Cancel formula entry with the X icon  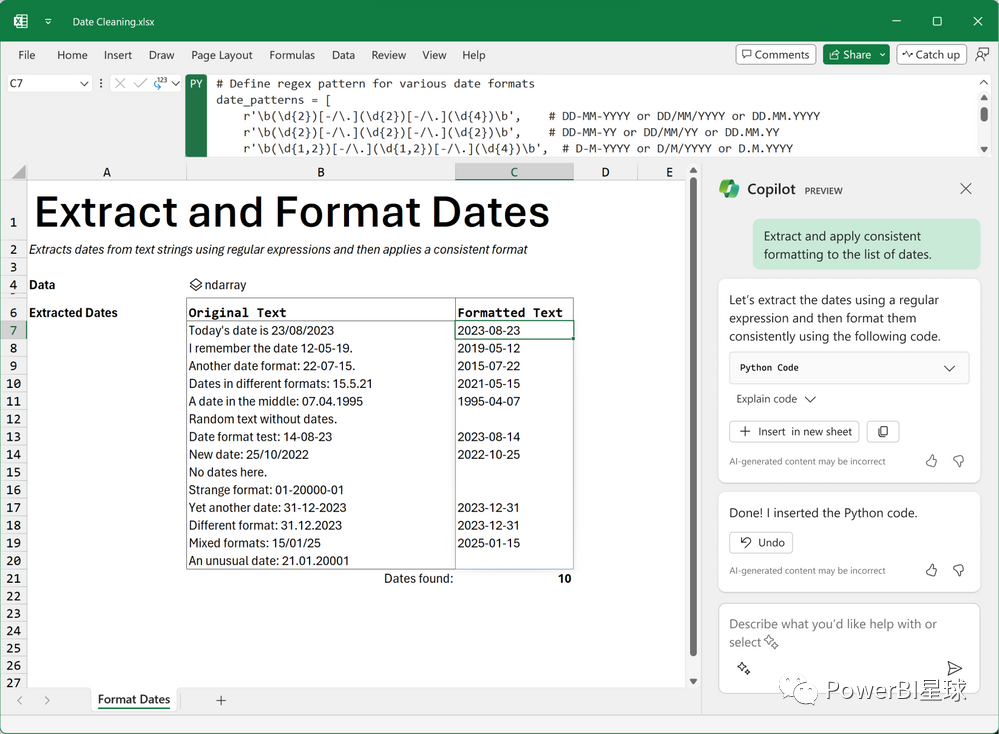120,83
